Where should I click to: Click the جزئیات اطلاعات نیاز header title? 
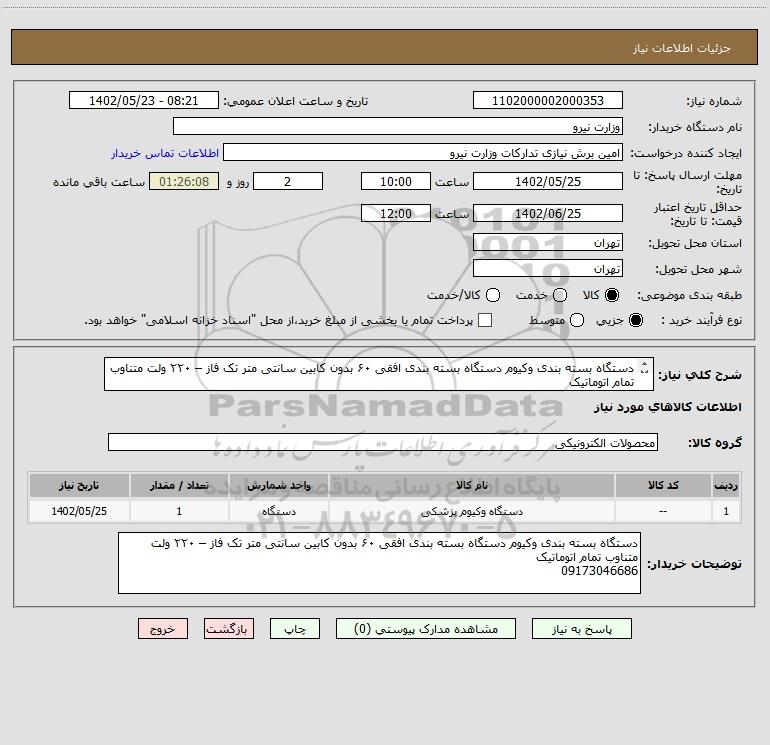tap(682, 48)
